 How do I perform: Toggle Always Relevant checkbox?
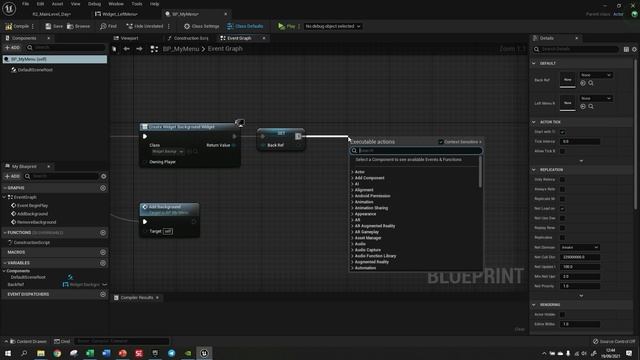click(562, 189)
